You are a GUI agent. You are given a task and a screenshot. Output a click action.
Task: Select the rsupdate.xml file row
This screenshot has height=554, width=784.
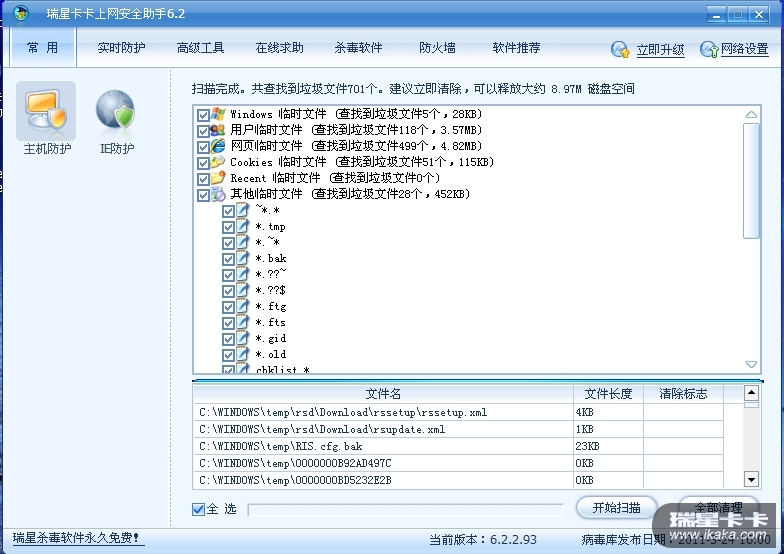coord(458,429)
